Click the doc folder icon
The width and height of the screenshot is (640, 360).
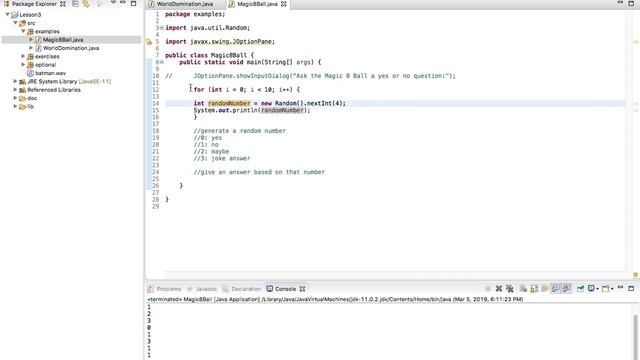22,98
